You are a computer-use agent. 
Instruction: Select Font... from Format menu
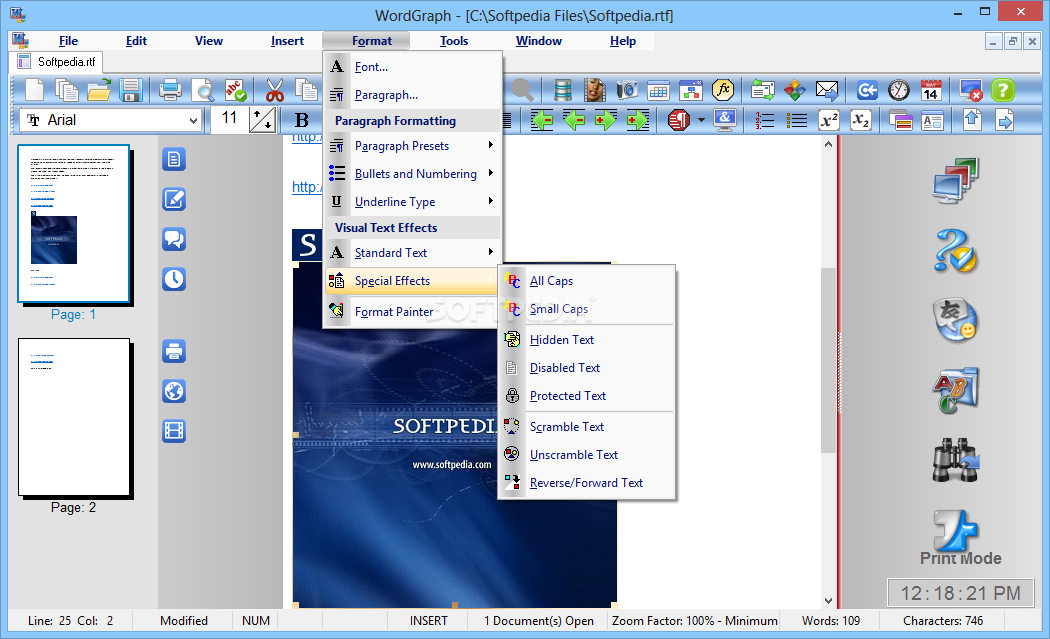[411, 66]
